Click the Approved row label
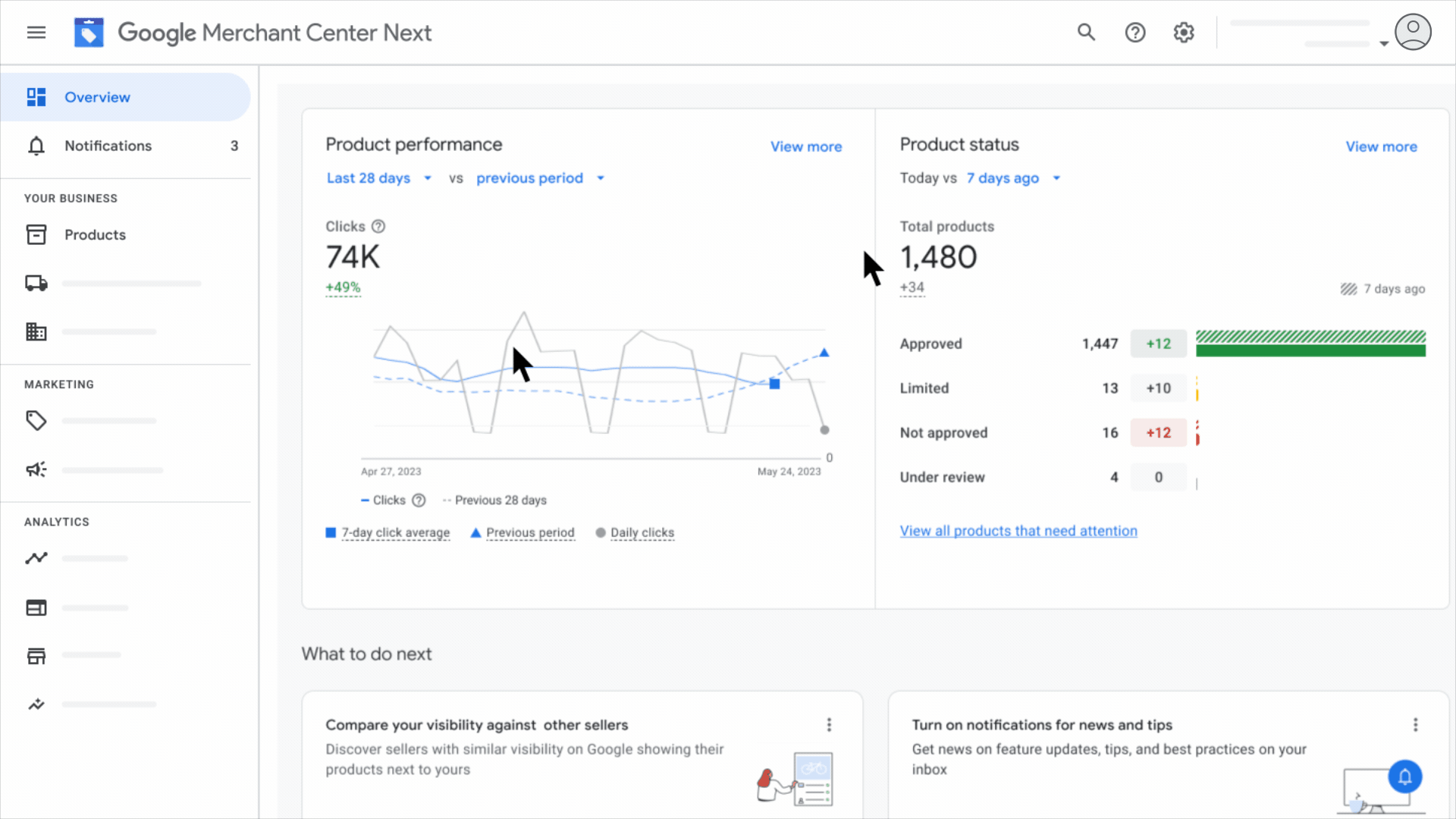The height and width of the screenshot is (819, 1456). pyautogui.click(x=930, y=344)
